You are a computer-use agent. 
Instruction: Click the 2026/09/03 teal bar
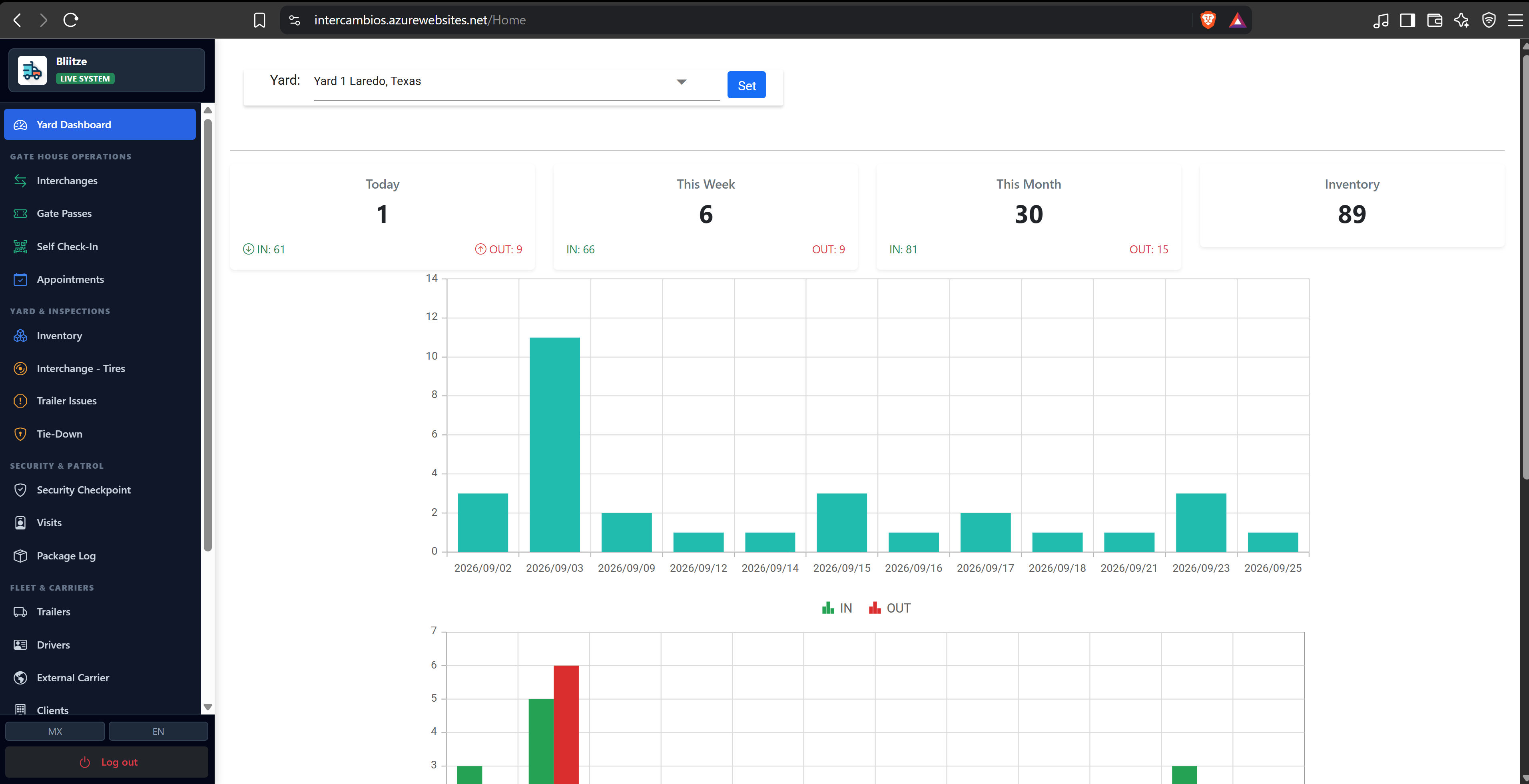point(554,444)
